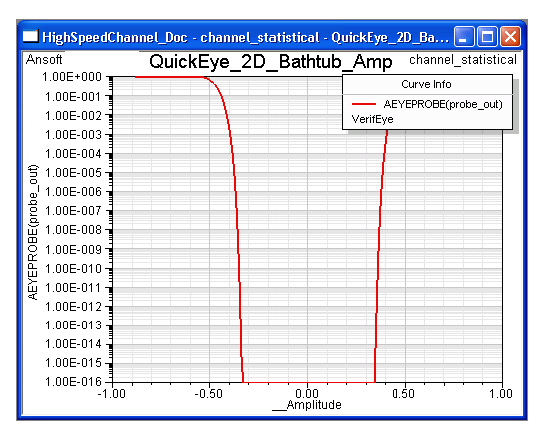
Task: Select the 1.00E+000 Y-axis tick label
Action: [72, 77]
